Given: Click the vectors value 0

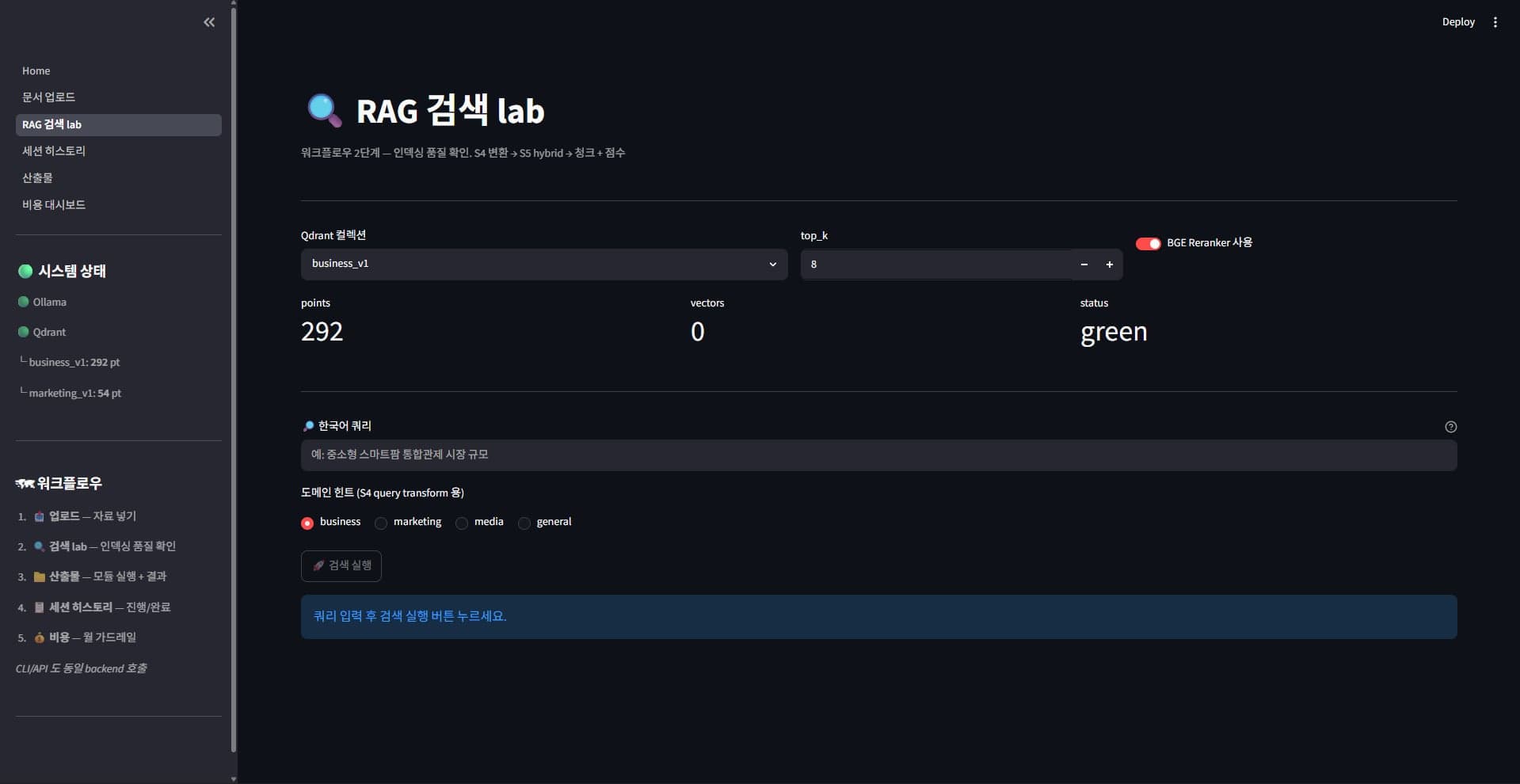Looking at the screenshot, I should coord(697,332).
